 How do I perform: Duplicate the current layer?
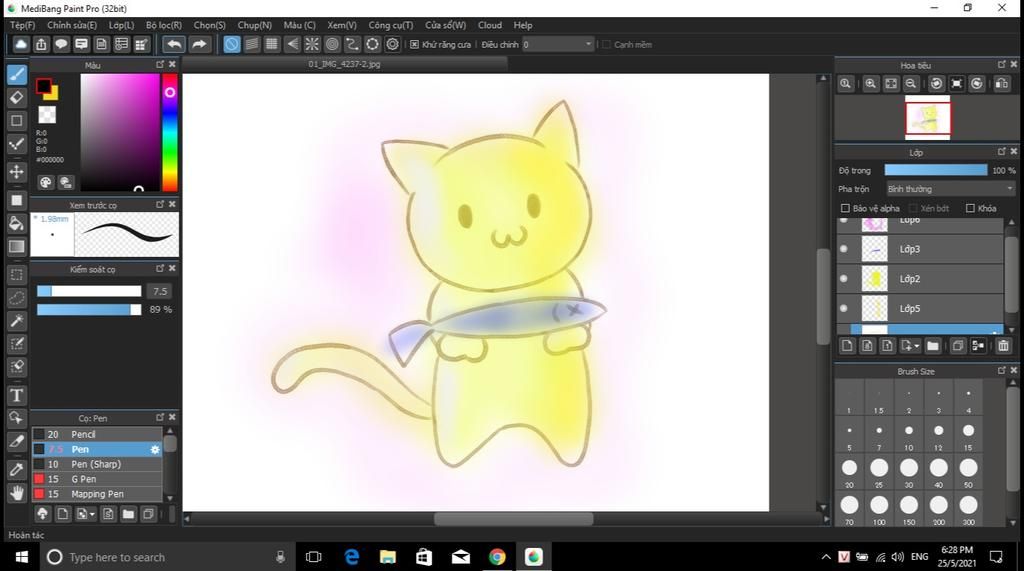pyautogui.click(x=958, y=346)
